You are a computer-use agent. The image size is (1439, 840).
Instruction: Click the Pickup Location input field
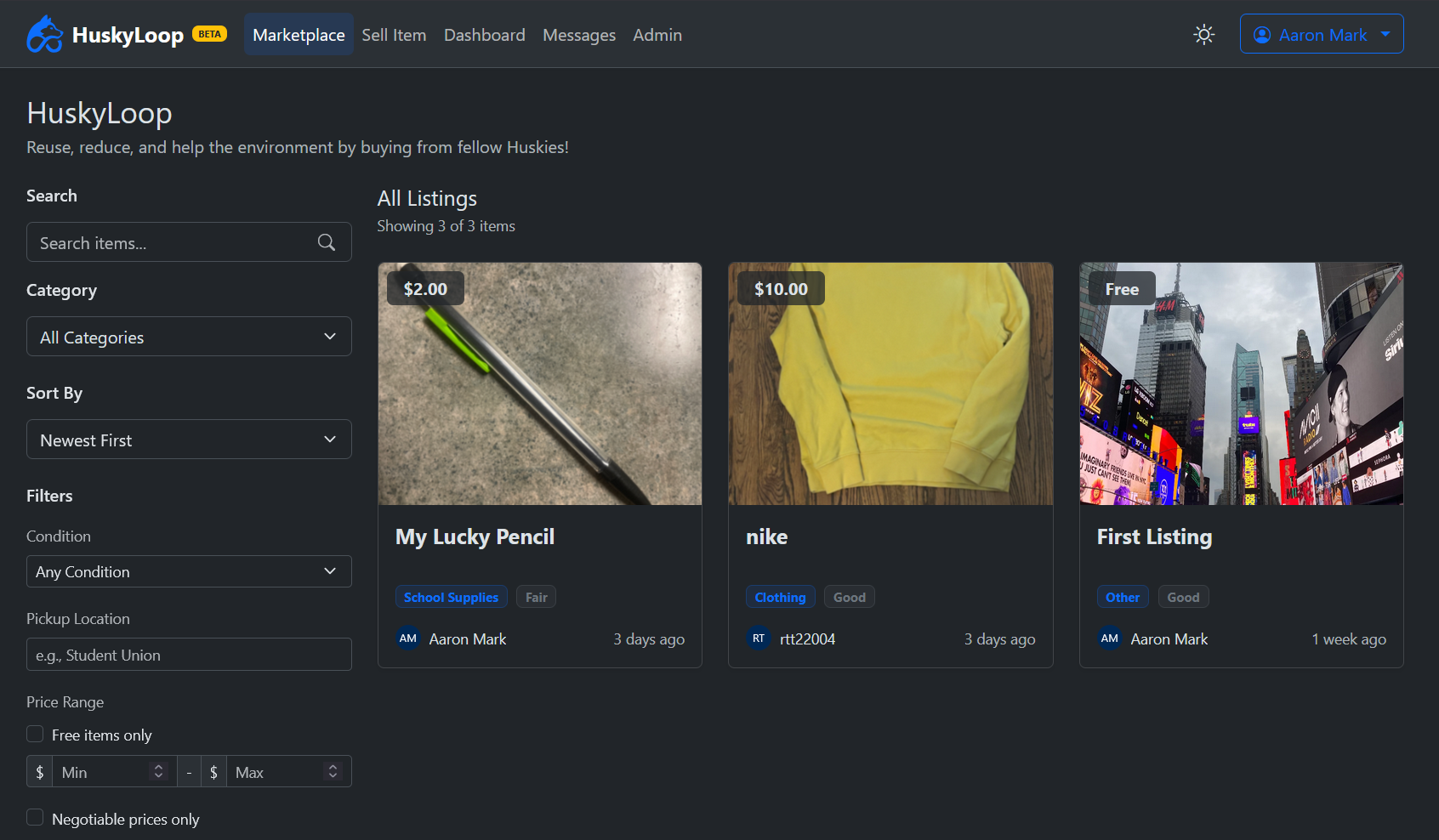(x=189, y=655)
